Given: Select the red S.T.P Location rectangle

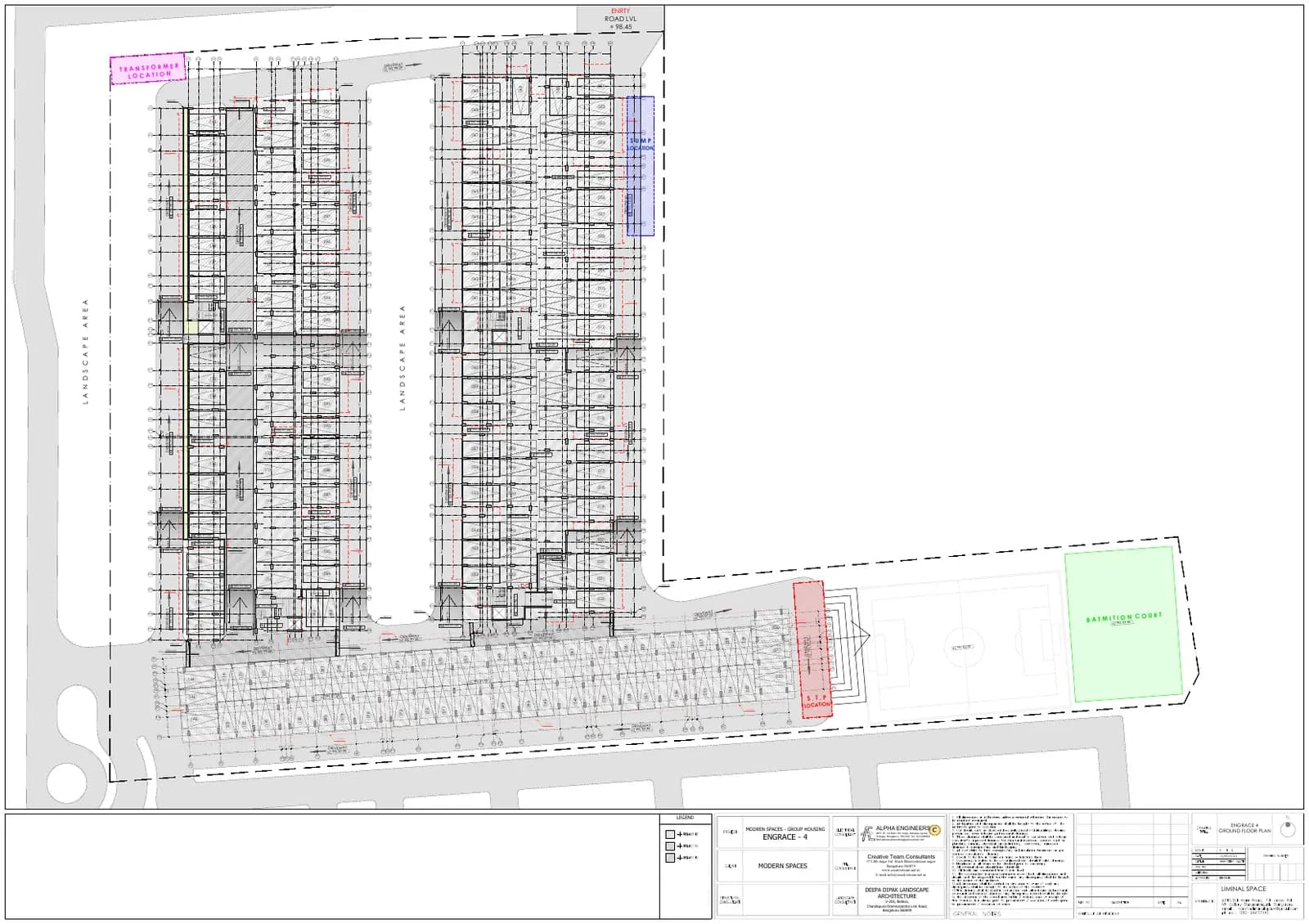Looking at the screenshot, I should point(812,649).
